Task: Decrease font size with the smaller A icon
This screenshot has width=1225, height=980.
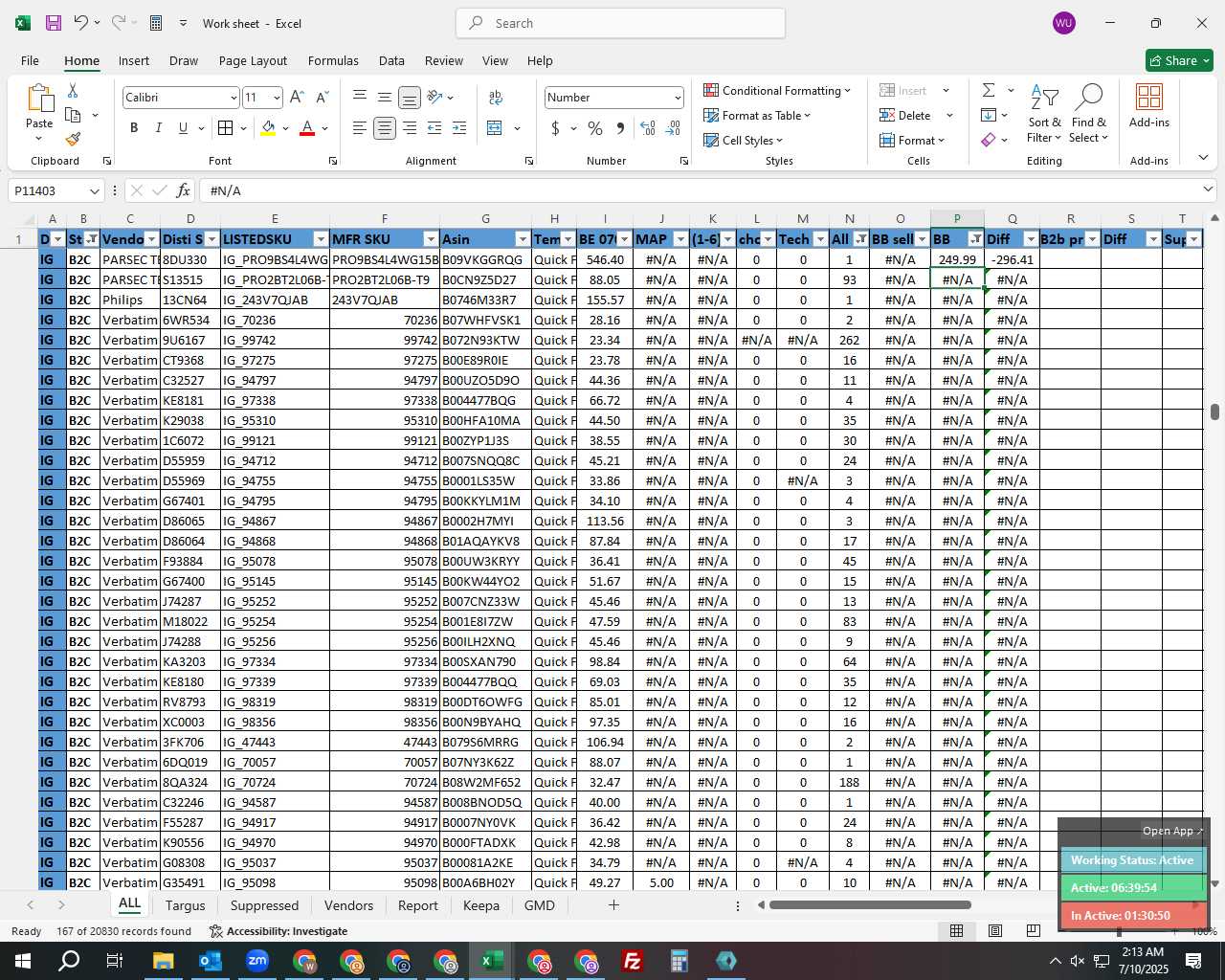Action: 322,97
